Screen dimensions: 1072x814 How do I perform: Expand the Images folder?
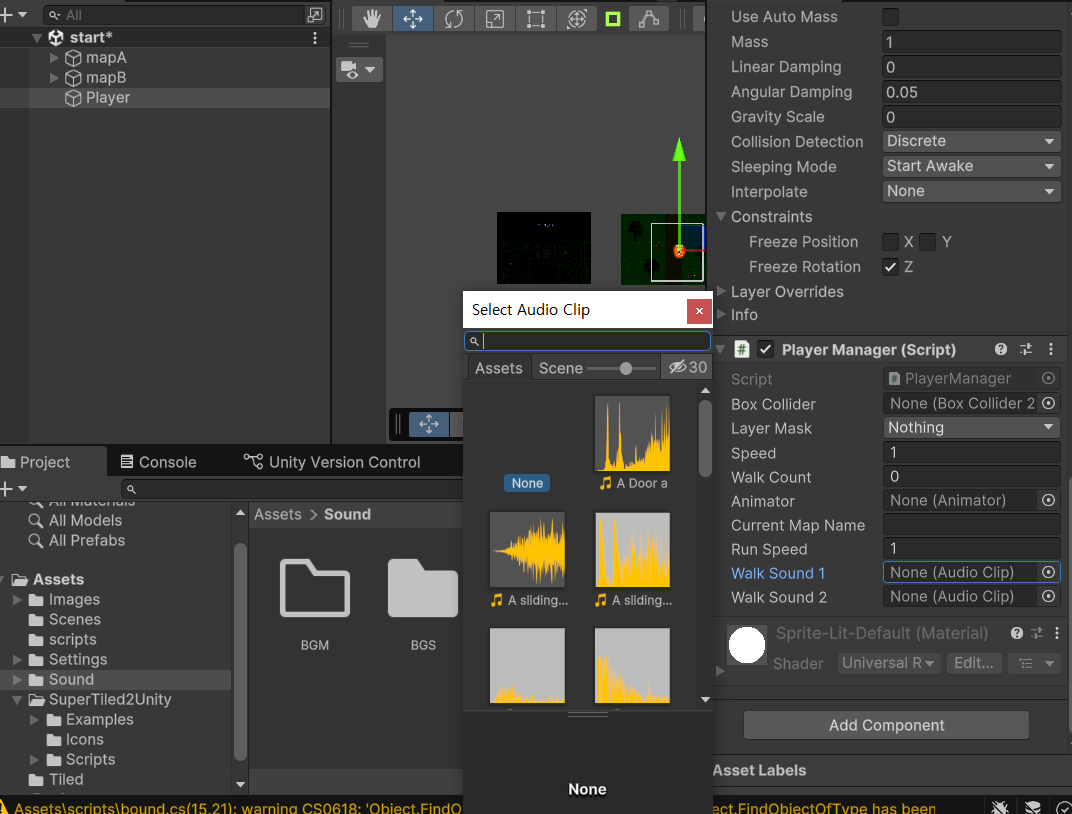(17, 599)
